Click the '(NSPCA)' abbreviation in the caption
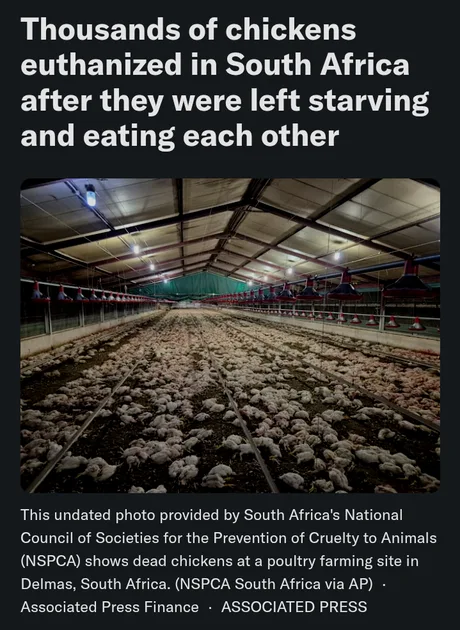The height and width of the screenshot is (630, 460). (x=51, y=561)
